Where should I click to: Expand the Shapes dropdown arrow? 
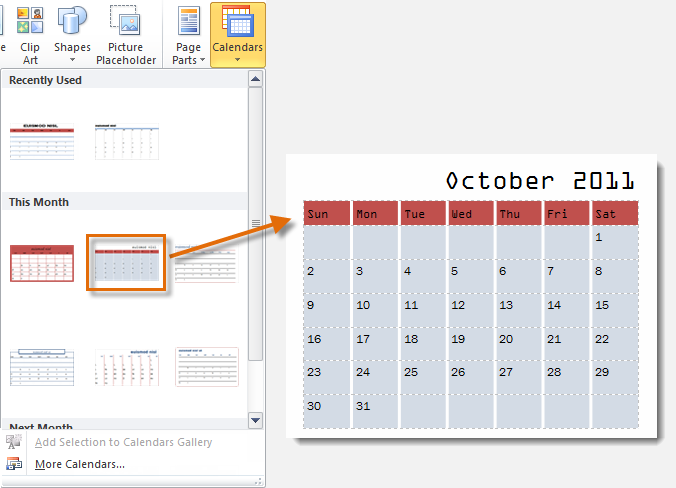point(72,60)
